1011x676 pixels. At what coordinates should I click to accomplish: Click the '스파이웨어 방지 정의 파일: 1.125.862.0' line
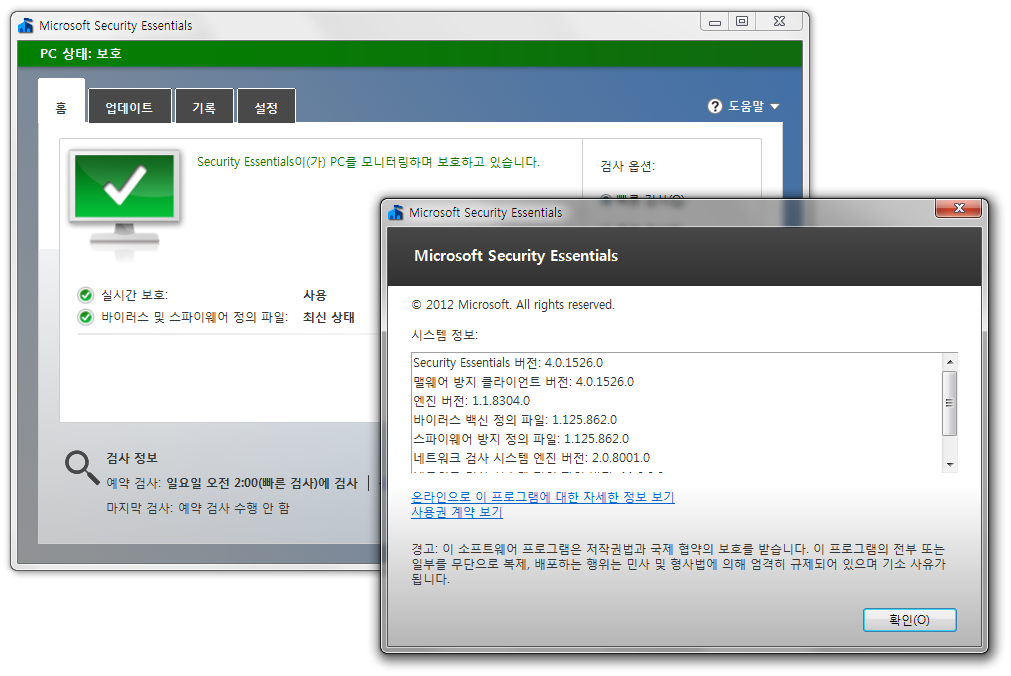[x=521, y=439]
